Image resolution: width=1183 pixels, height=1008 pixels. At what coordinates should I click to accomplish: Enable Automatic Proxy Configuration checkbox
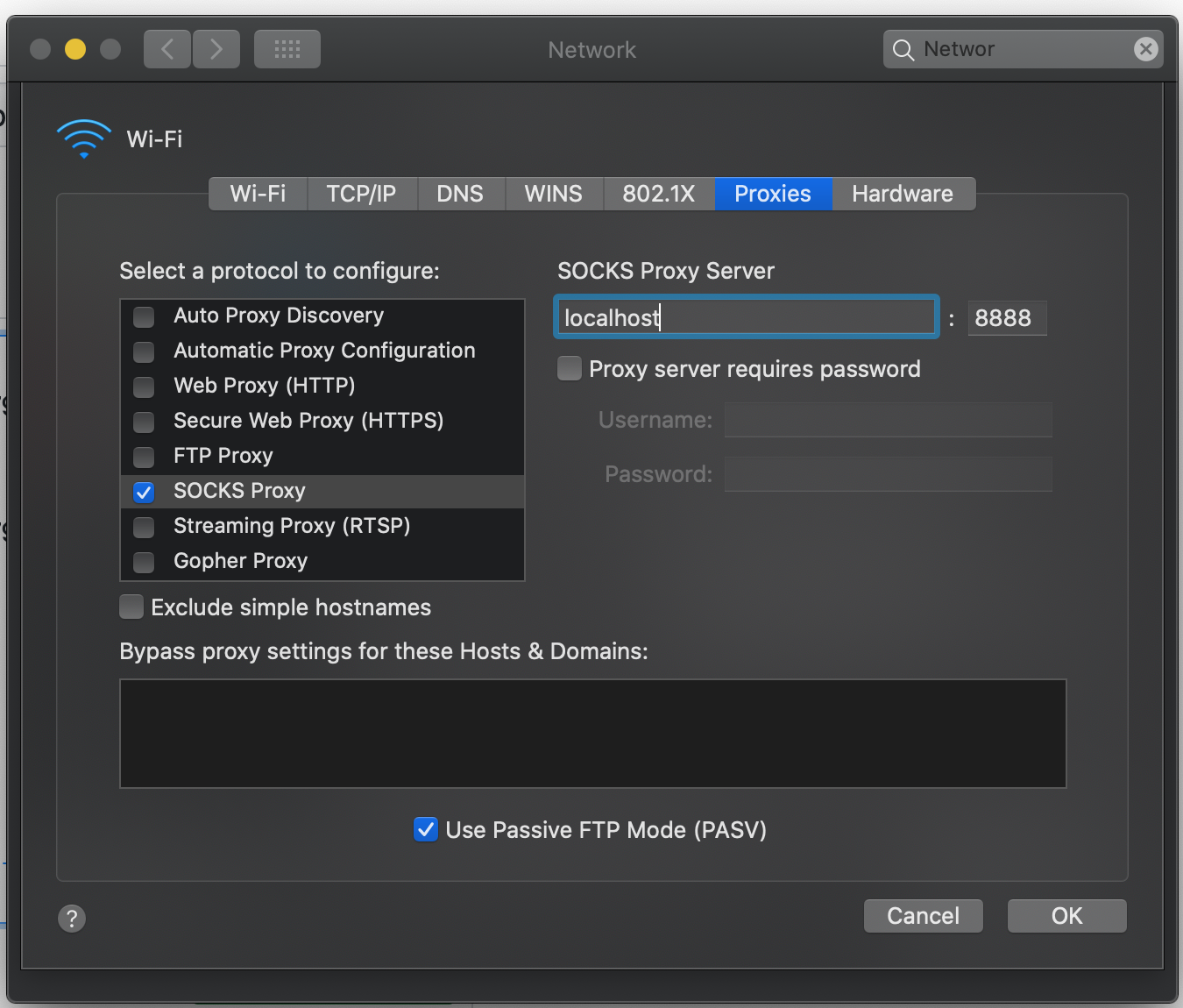click(x=144, y=351)
